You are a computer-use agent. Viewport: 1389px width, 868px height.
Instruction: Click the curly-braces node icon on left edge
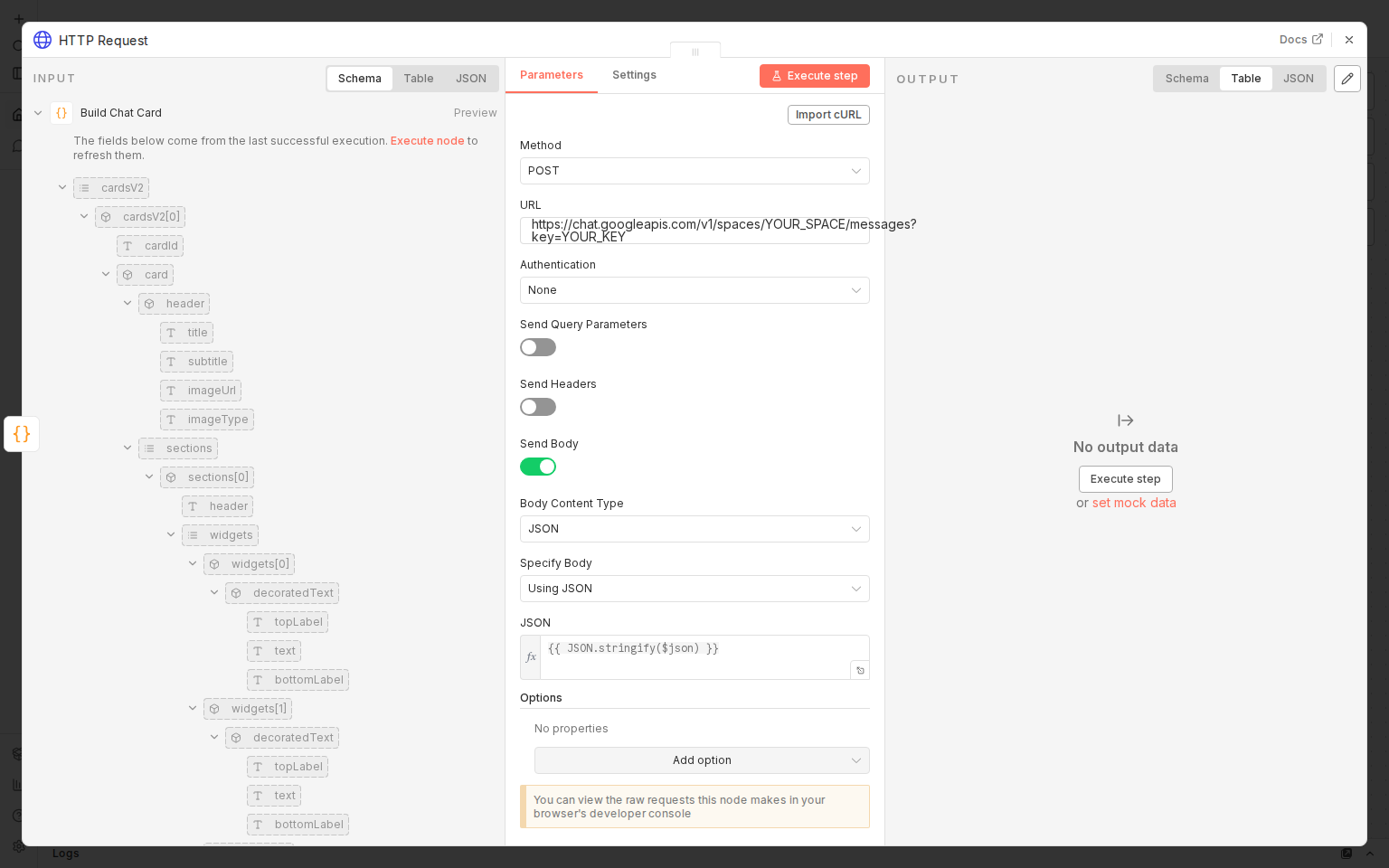point(22,434)
